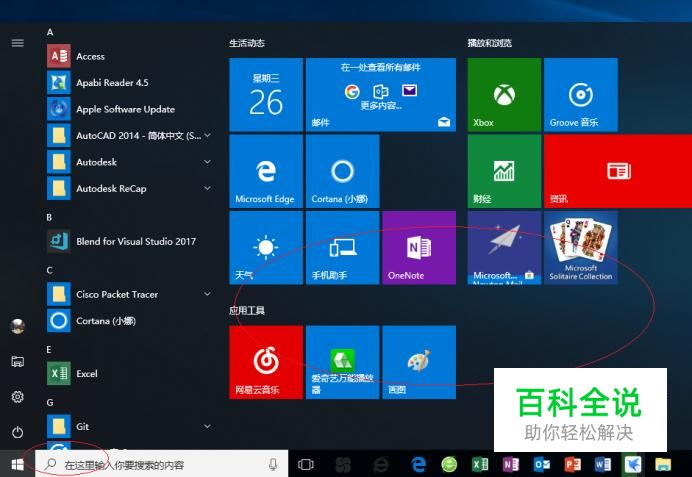Jump to letter G group header
The image size is (692, 477).
click(x=50, y=402)
